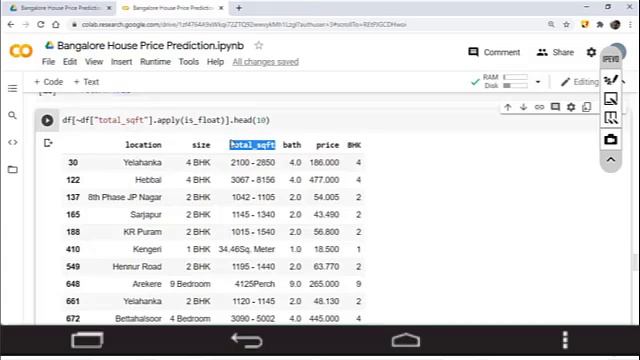Viewport: 640px width, 360px height.
Task: Click the IPEVO camera snapshot icon
Action: tap(611, 139)
